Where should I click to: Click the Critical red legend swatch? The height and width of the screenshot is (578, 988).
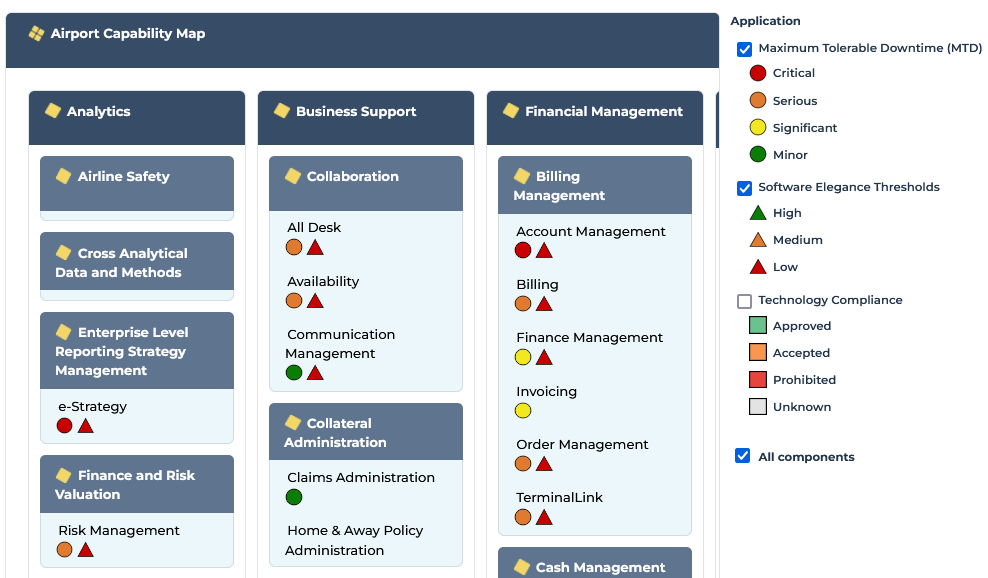pyautogui.click(x=758, y=73)
